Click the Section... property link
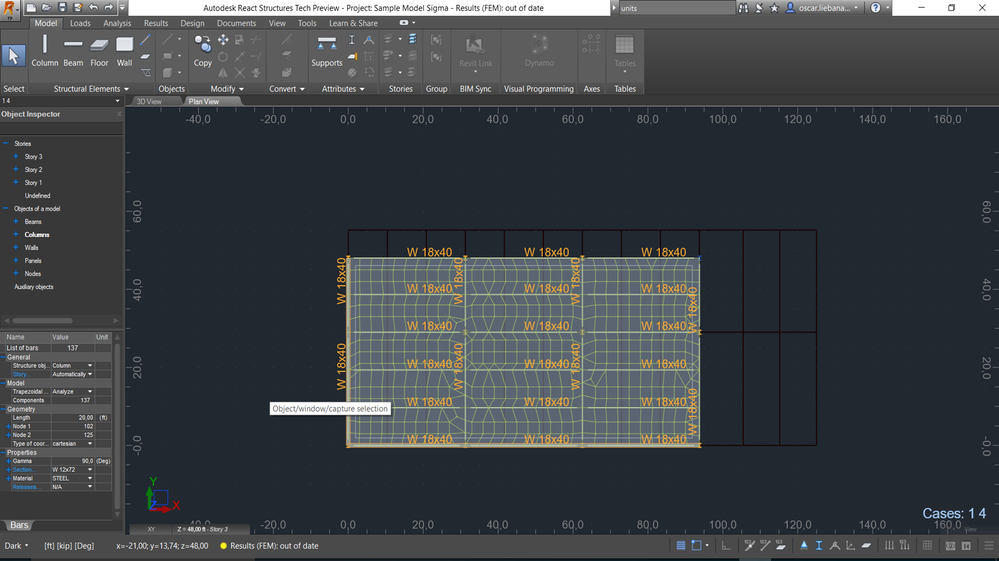 click(24, 469)
